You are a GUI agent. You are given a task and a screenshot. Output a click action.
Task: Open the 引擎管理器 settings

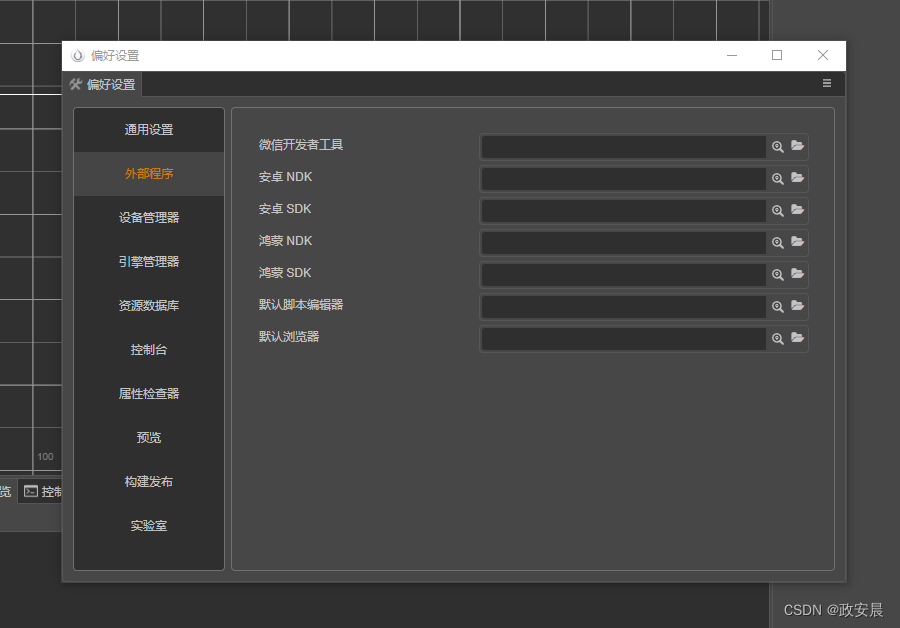click(x=149, y=262)
